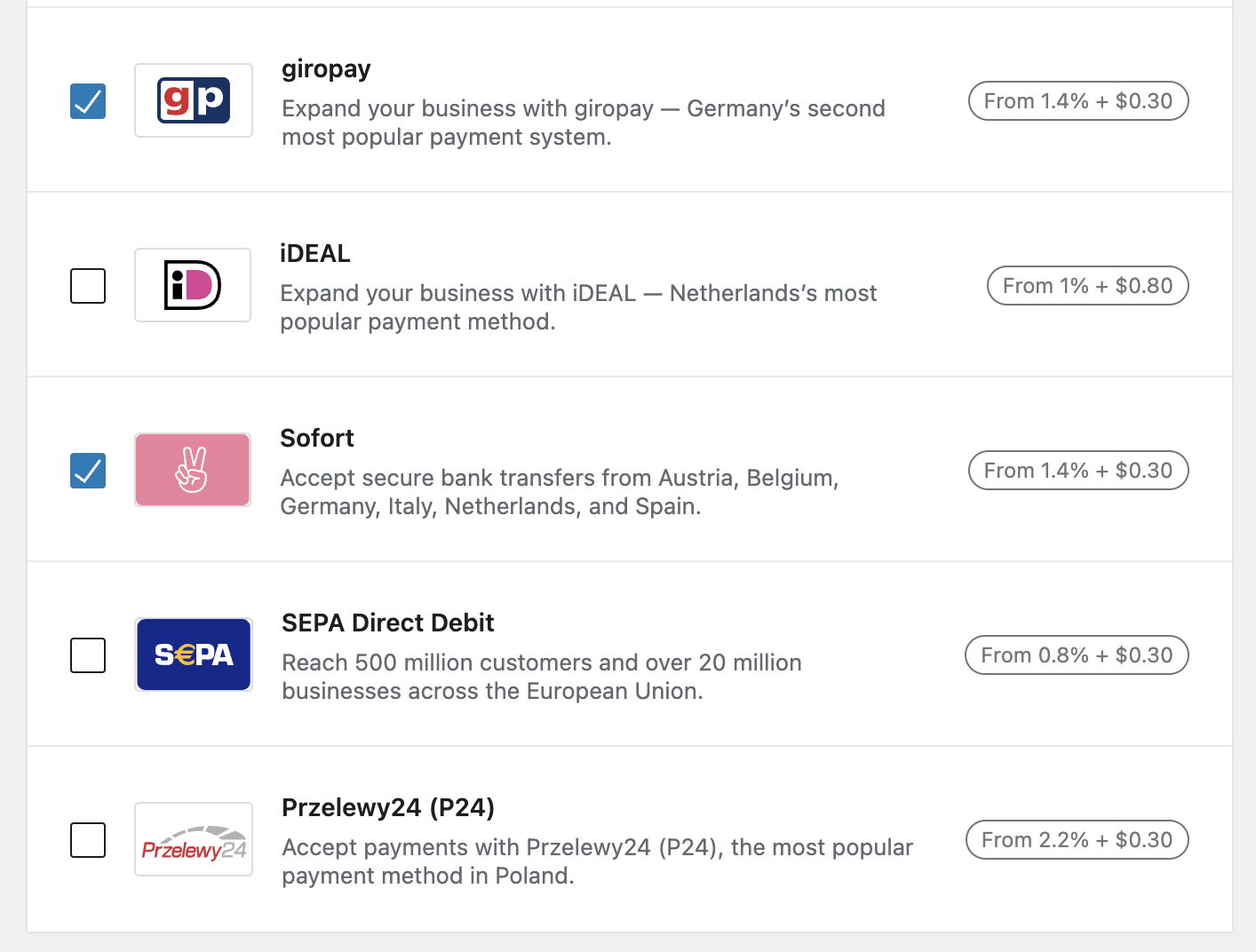Check the Przelewy24 (P24) checkbox
The width and height of the screenshot is (1256, 952).
click(88, 840)
